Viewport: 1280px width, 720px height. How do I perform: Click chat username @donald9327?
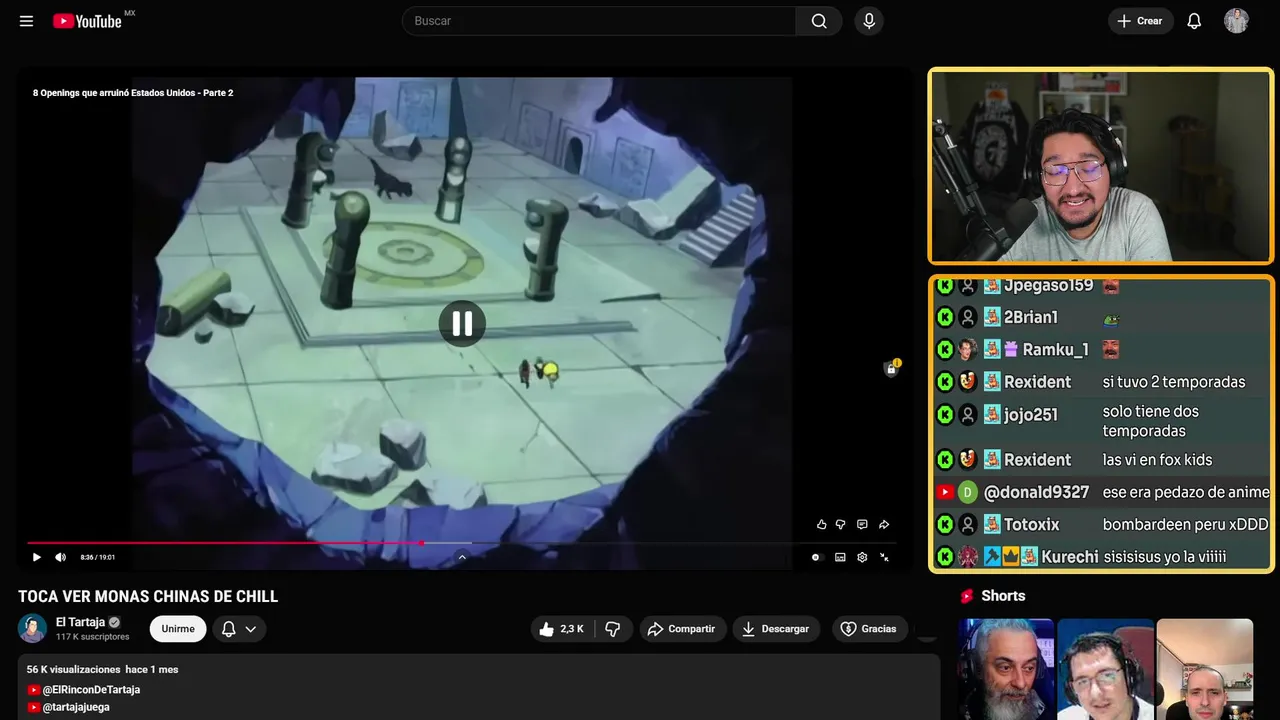tap(1036, 492)
